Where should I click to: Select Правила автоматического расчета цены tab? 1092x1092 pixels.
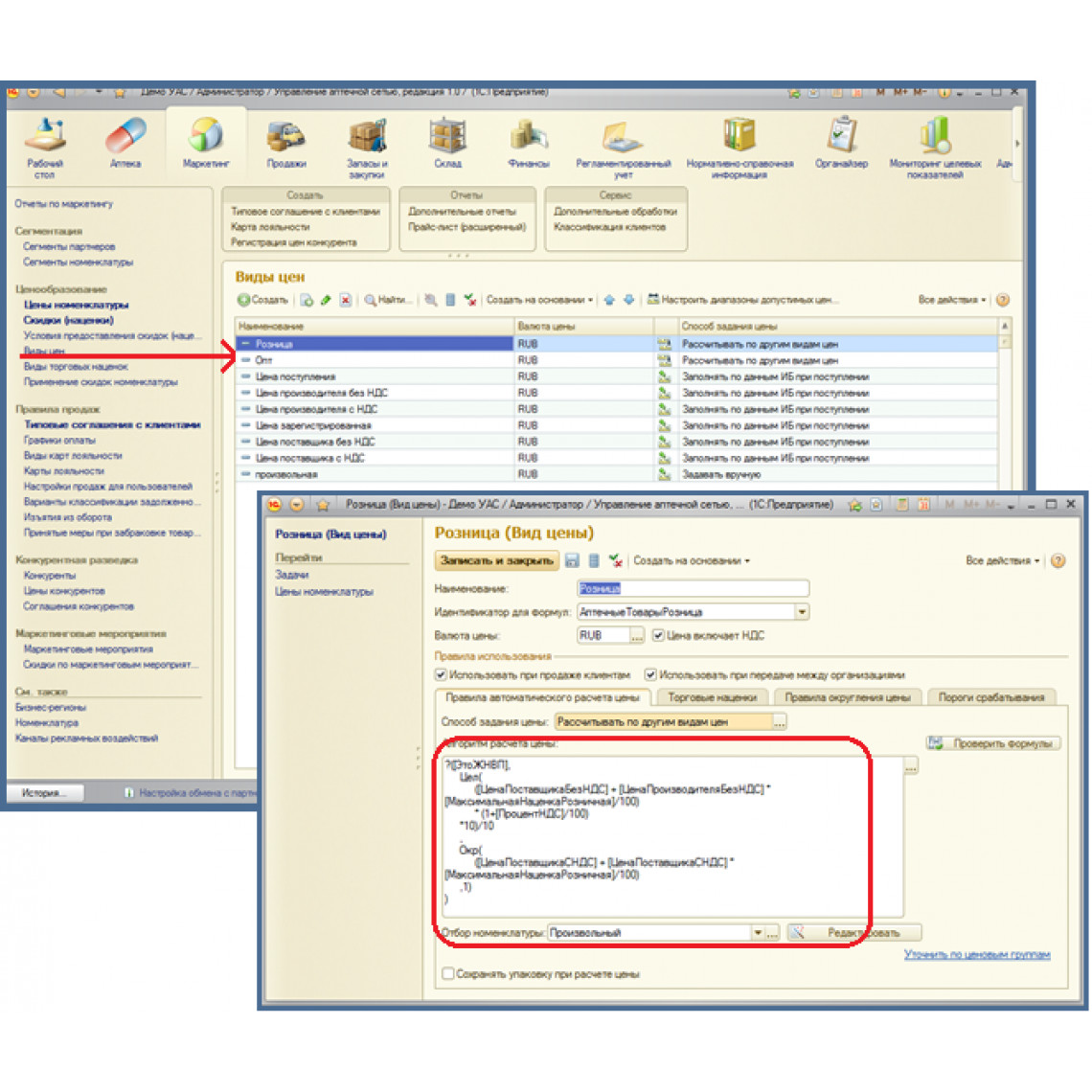tap(542, 697)
